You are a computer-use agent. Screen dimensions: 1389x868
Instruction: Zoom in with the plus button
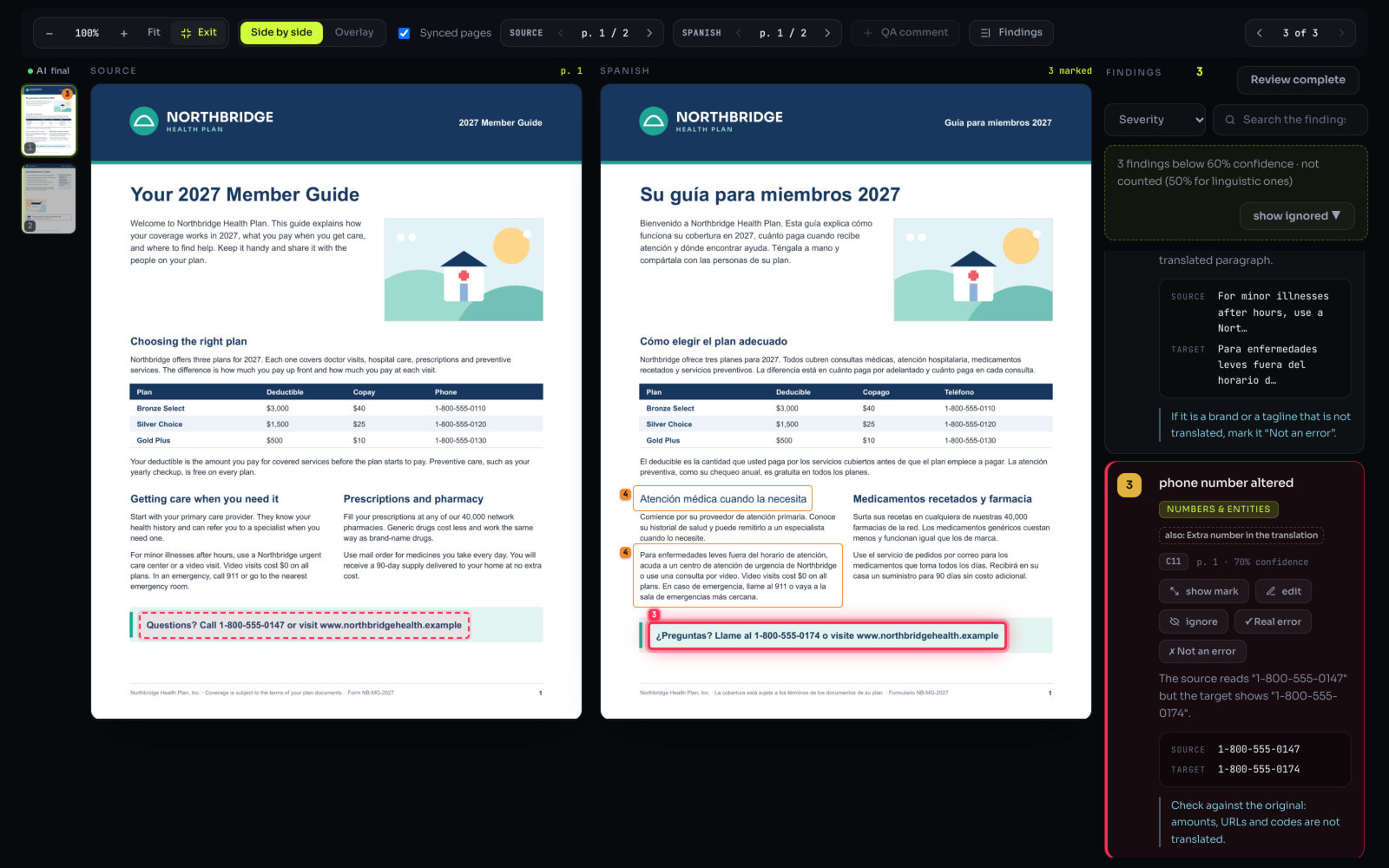pos(124,33)
